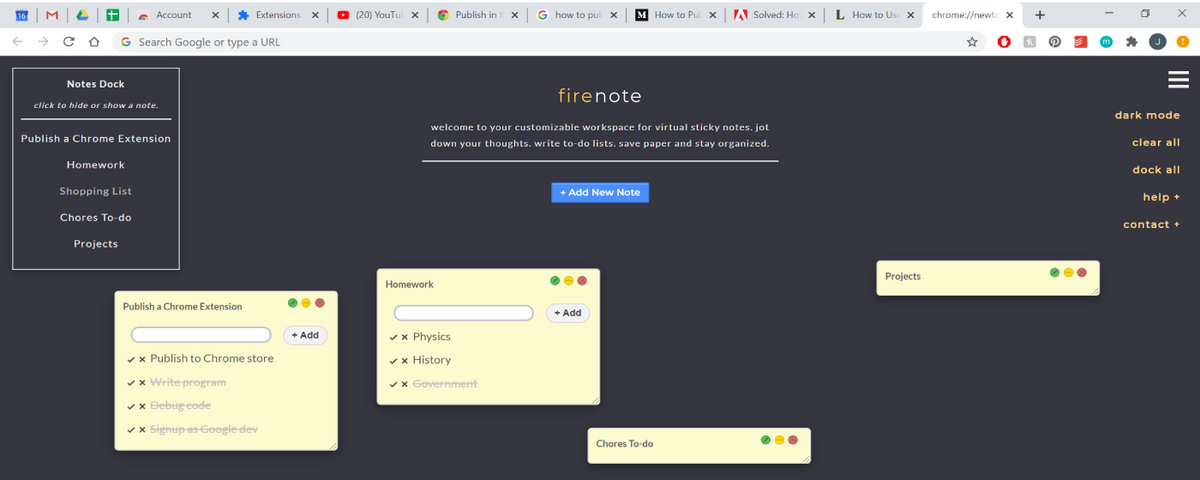Focus the Publish a Chrome Extension text field
This screenshot has height=480, width=1200.
coord(201,335)
